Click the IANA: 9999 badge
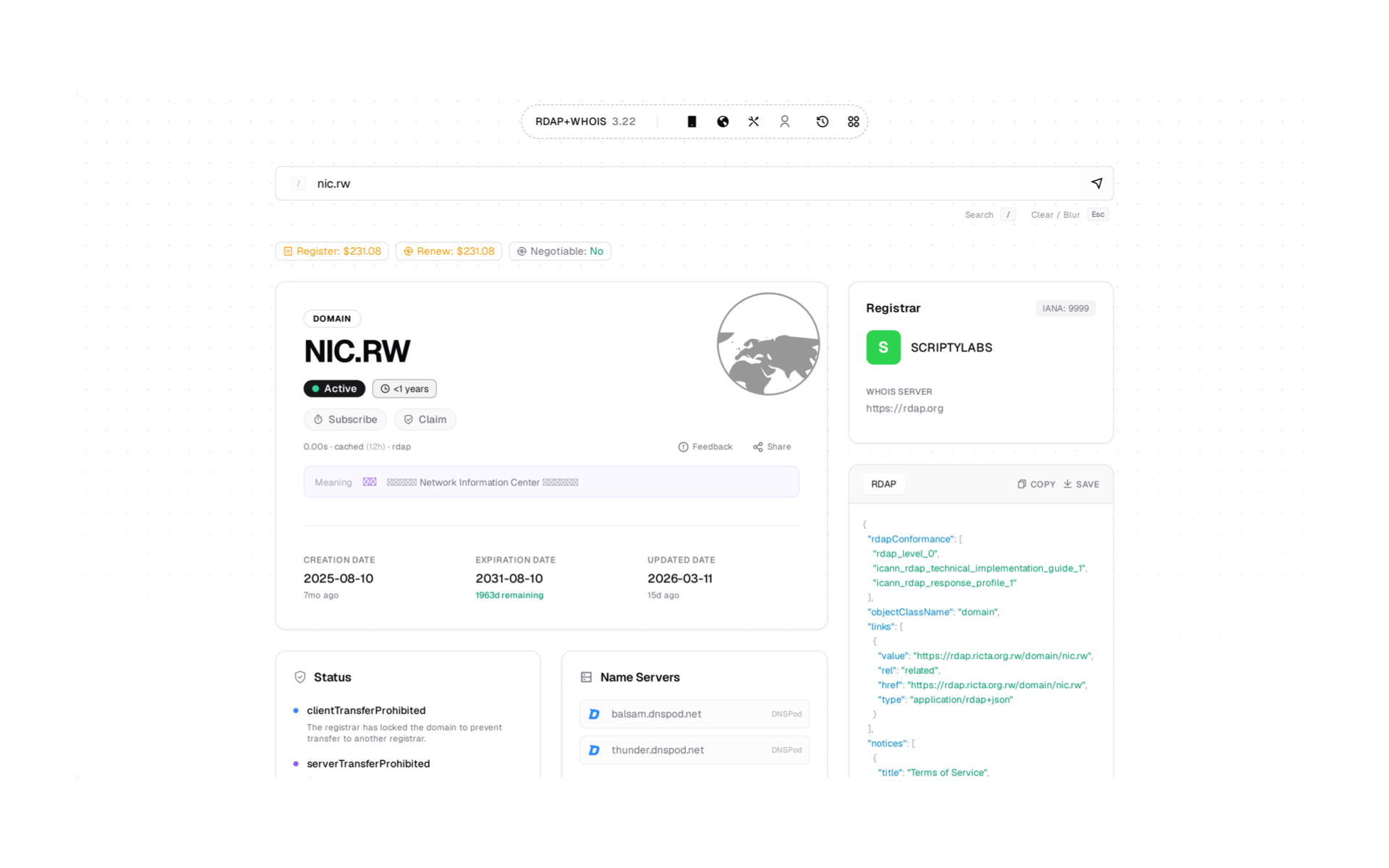Image resolution: width=1389 pixels, height=868 pixels. pyautogui.click(x=1066, y=308)
